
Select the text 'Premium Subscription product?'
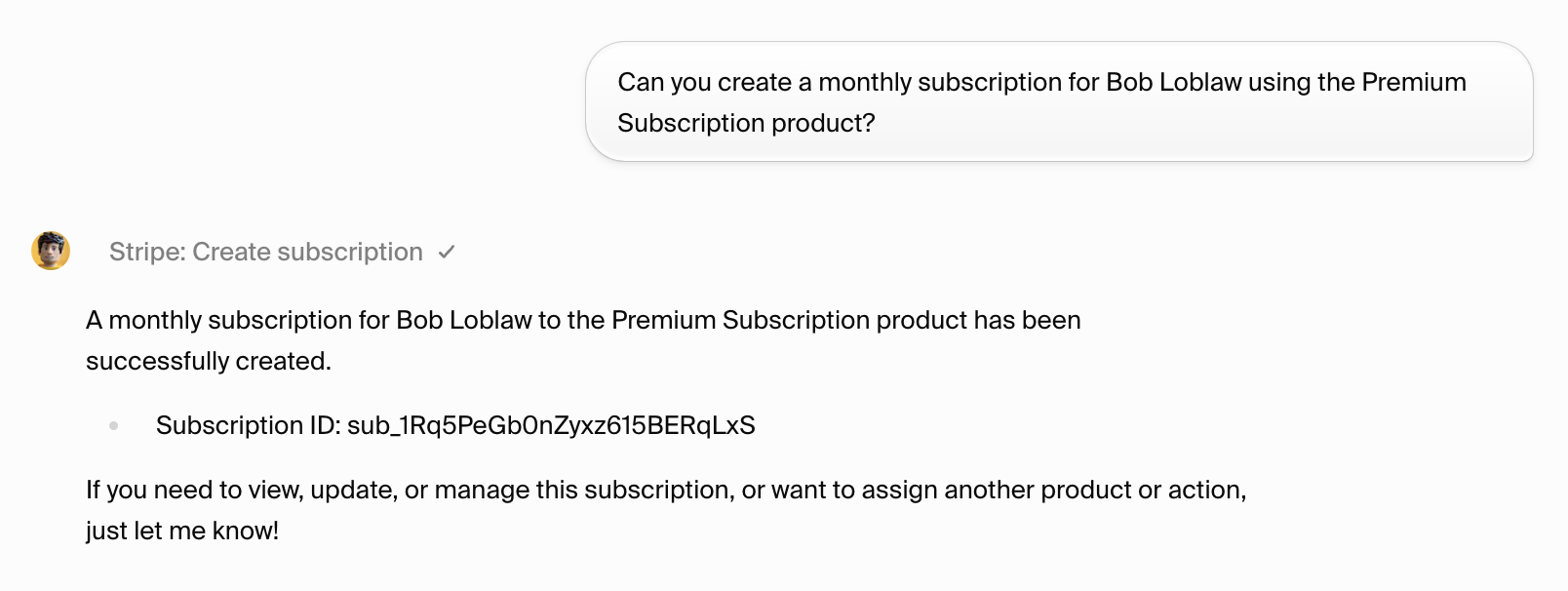tap(746, 123)
